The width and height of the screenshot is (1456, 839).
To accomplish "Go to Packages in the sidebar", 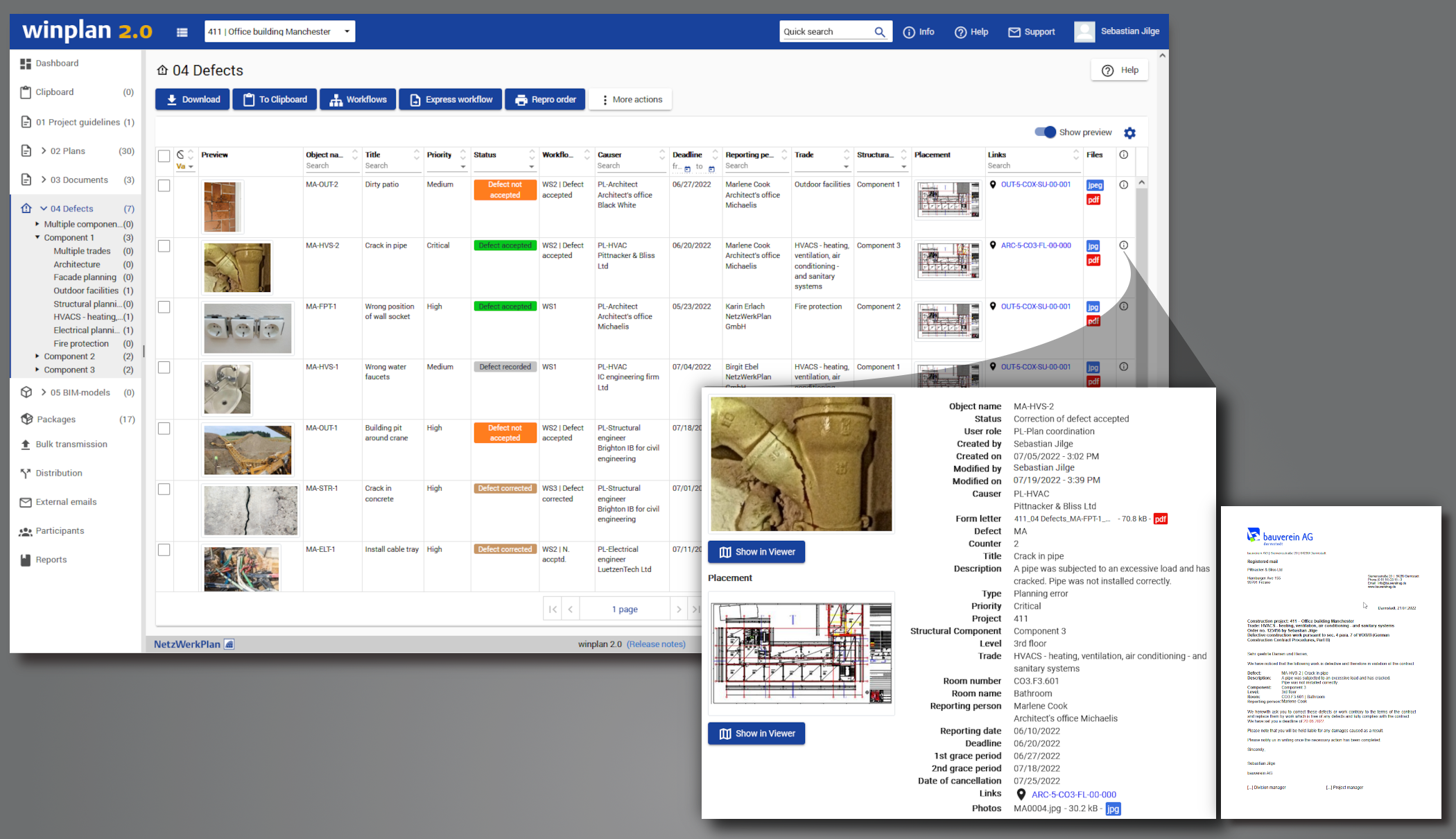I will [x=55, y=419].
